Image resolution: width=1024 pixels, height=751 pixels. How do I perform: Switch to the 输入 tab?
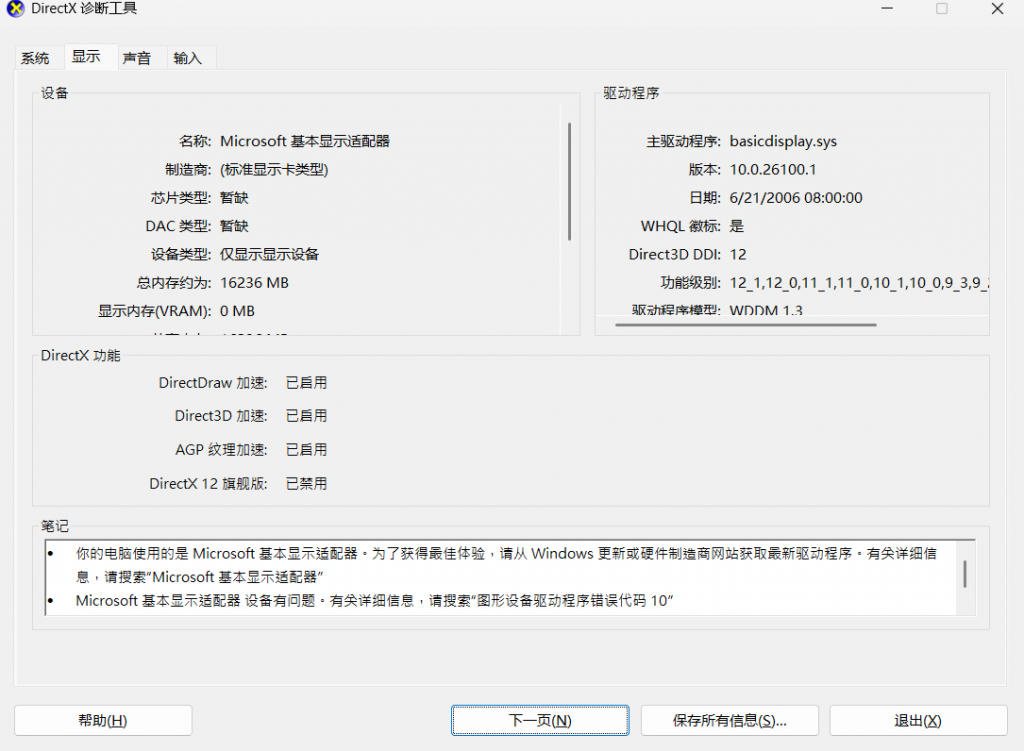pos(188,57)
